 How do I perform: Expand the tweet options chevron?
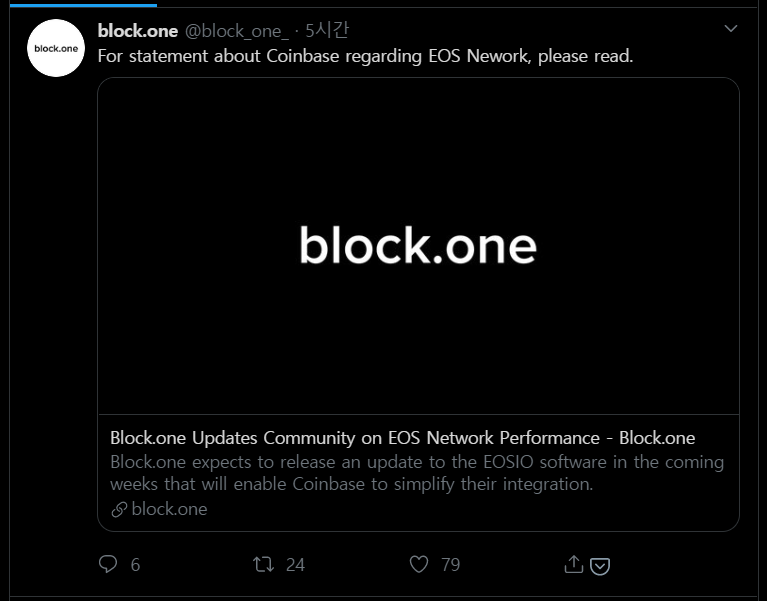[731, 30]
